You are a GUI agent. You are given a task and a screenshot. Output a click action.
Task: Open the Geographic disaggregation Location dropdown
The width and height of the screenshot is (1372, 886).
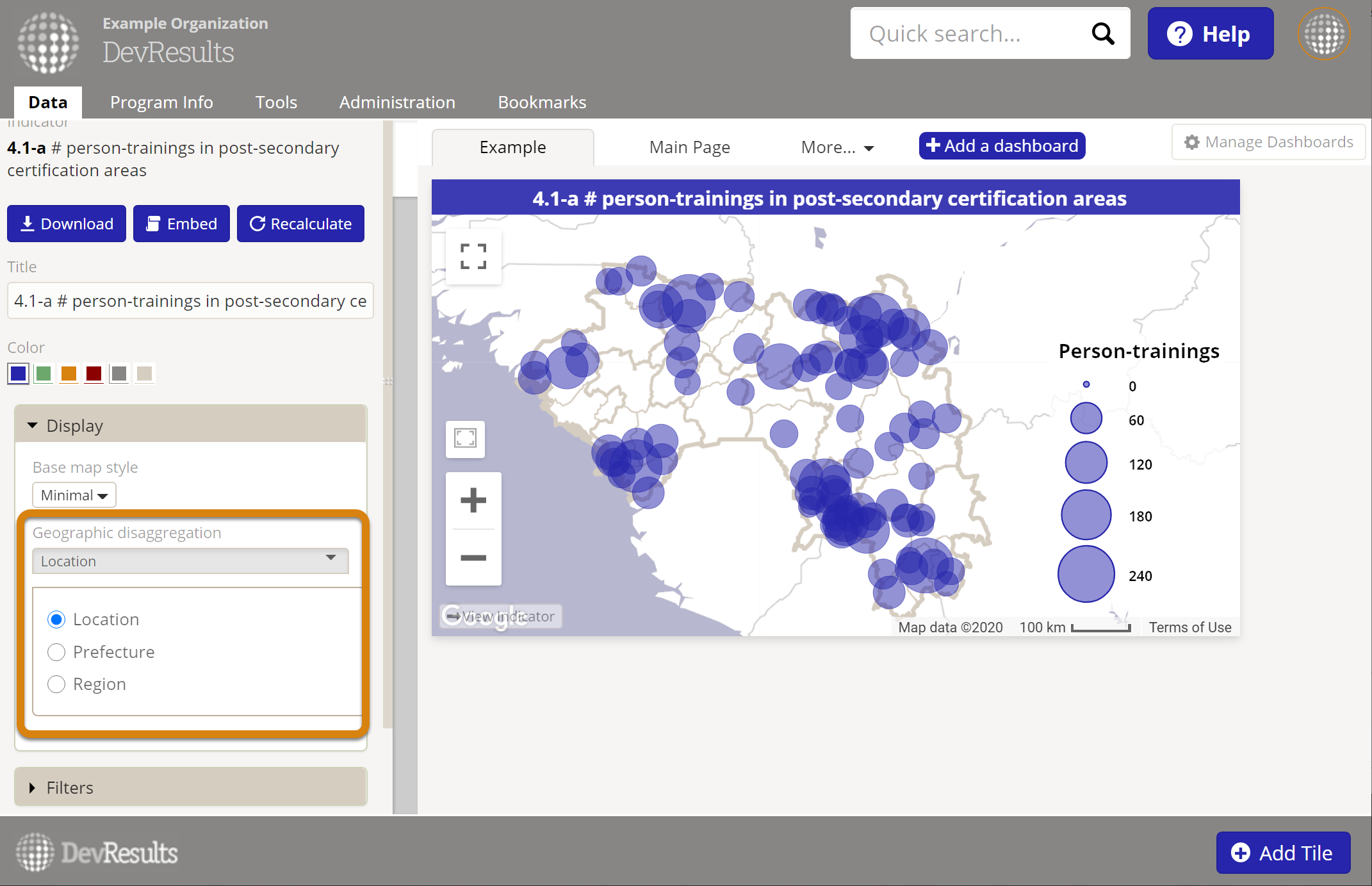pyautogui.click(x=190, y=561)
